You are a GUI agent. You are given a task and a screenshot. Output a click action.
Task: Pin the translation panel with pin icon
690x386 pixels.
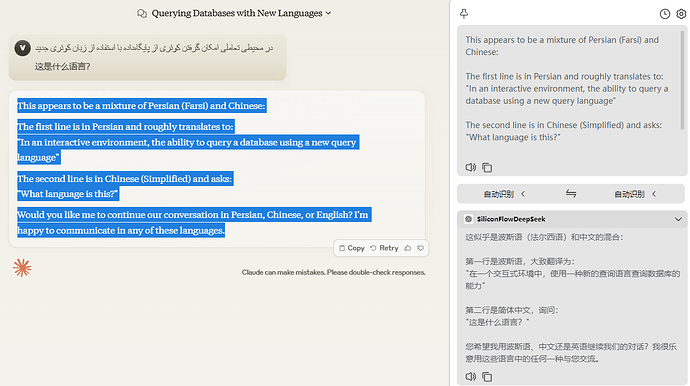[464, 14]
